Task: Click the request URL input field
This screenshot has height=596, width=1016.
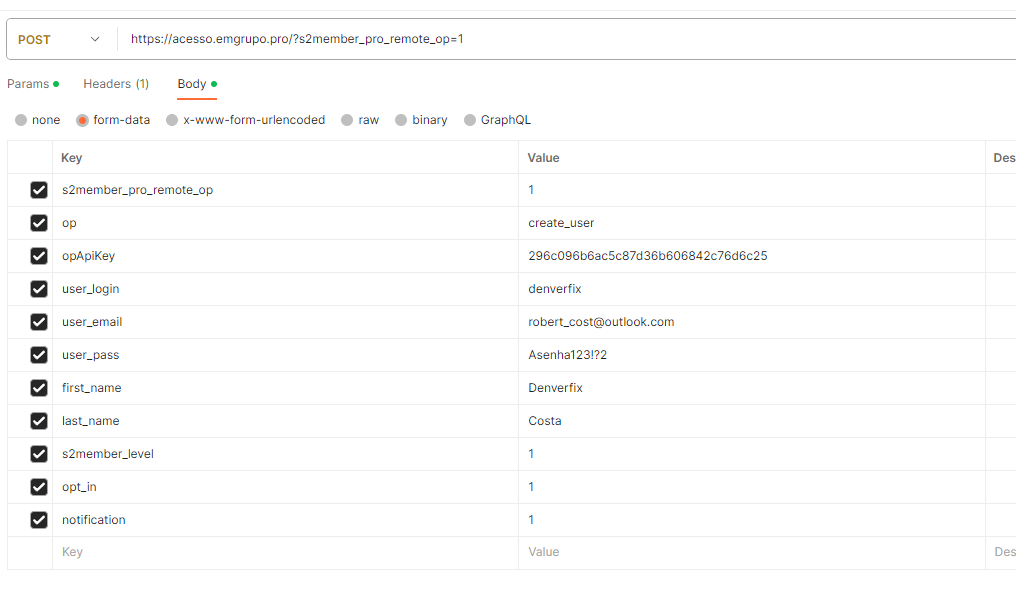Action: [x=400, y=38]
